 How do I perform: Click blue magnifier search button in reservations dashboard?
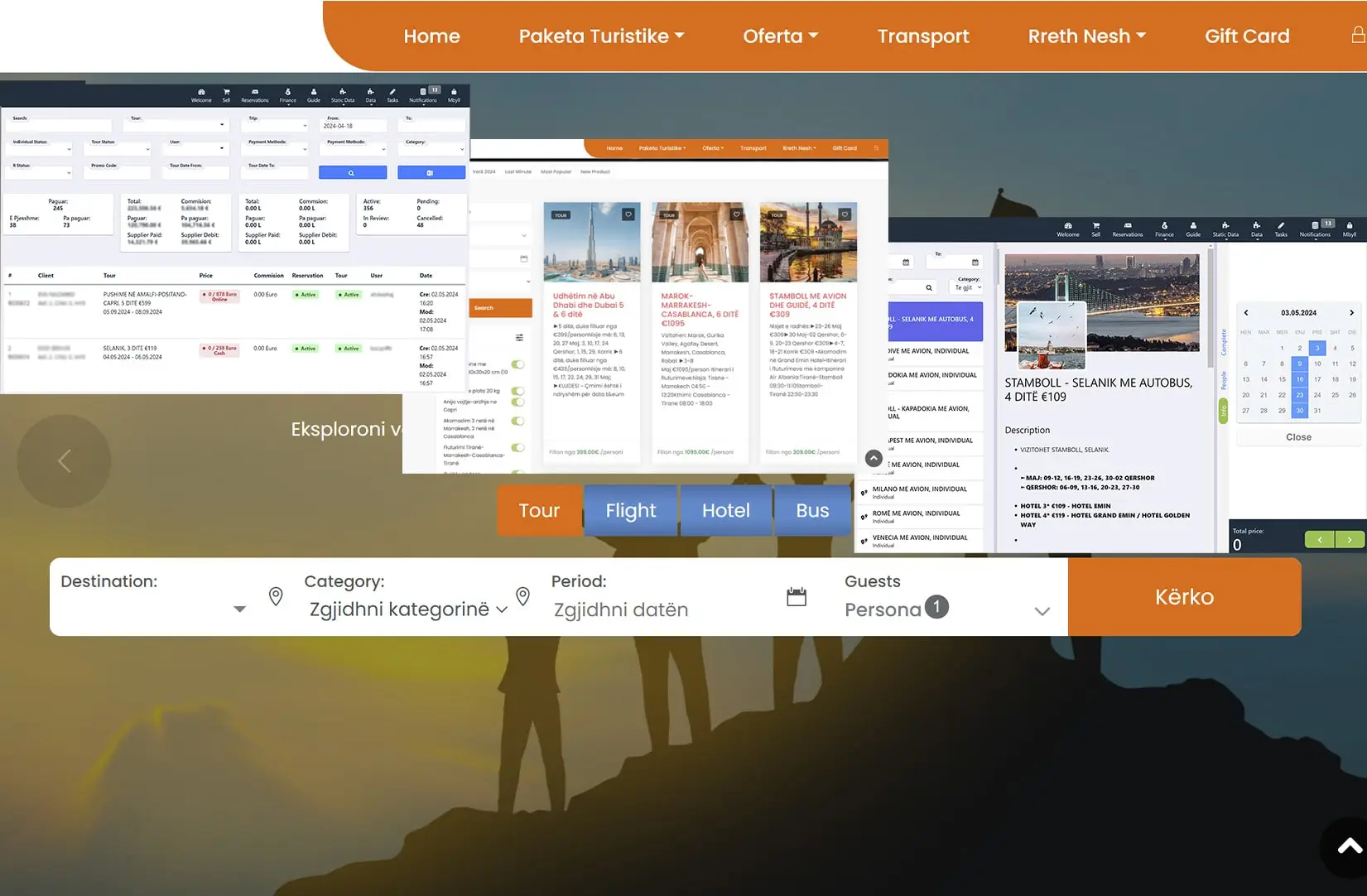[x=353, y=172]
